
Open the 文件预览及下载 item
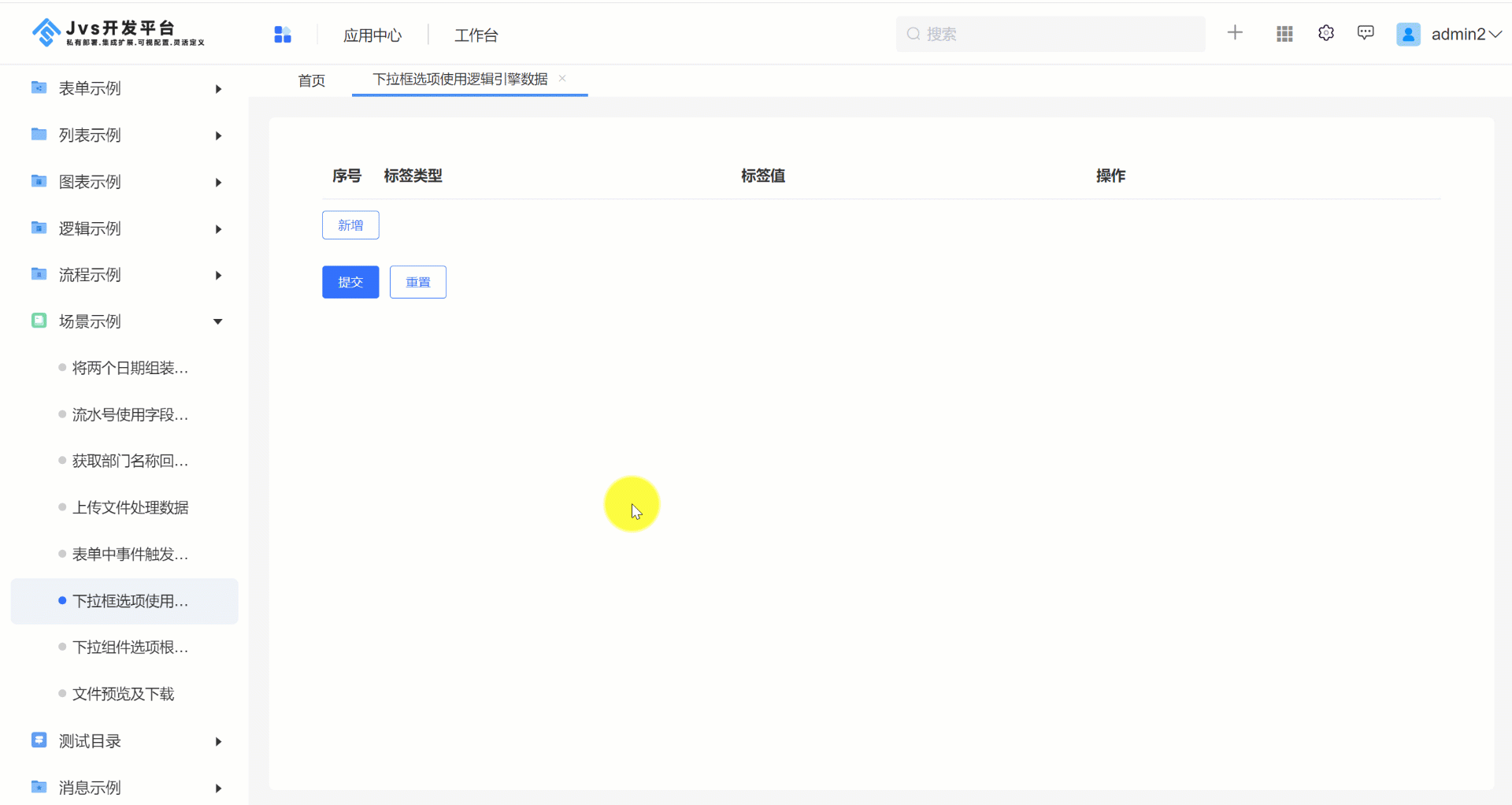coord(124,694)
